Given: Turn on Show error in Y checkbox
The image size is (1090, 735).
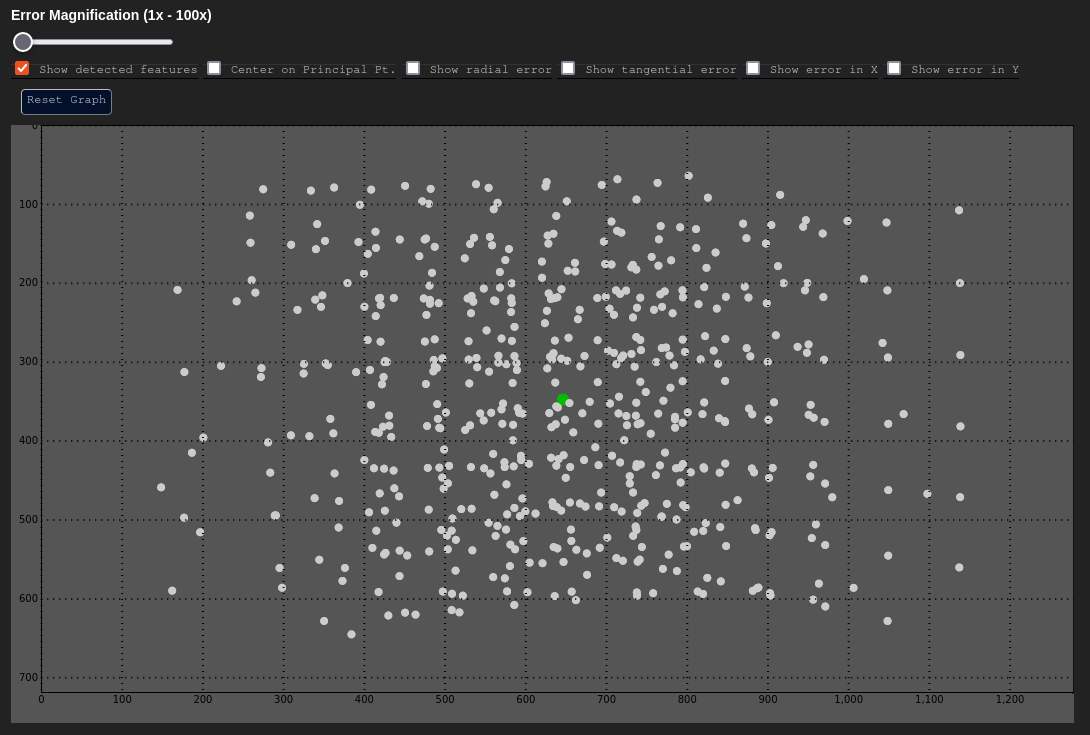Looking at the screenshot, I should pyautogui.click(x=894, y=68).
